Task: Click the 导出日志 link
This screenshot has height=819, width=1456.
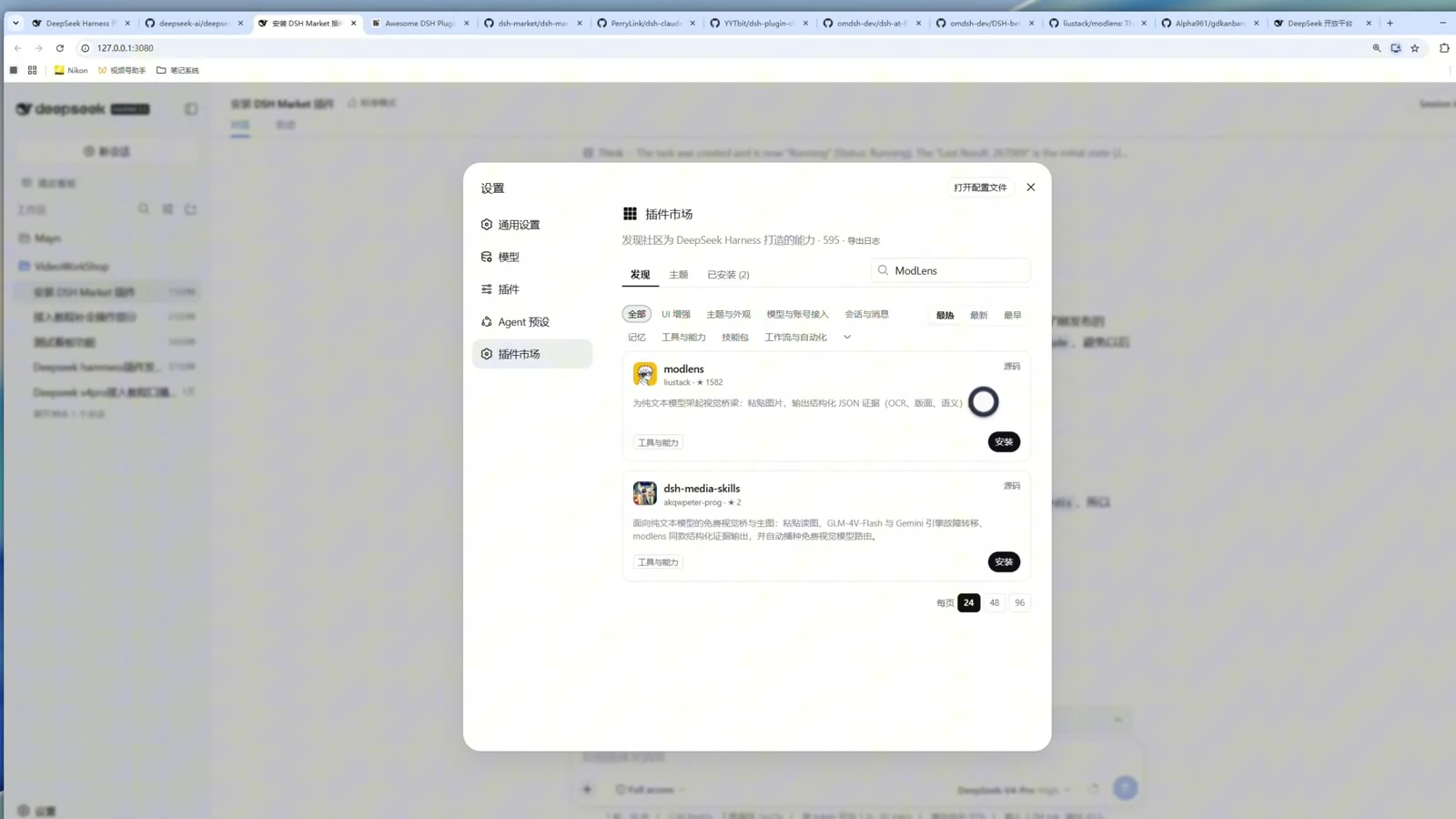Action: 864,241
